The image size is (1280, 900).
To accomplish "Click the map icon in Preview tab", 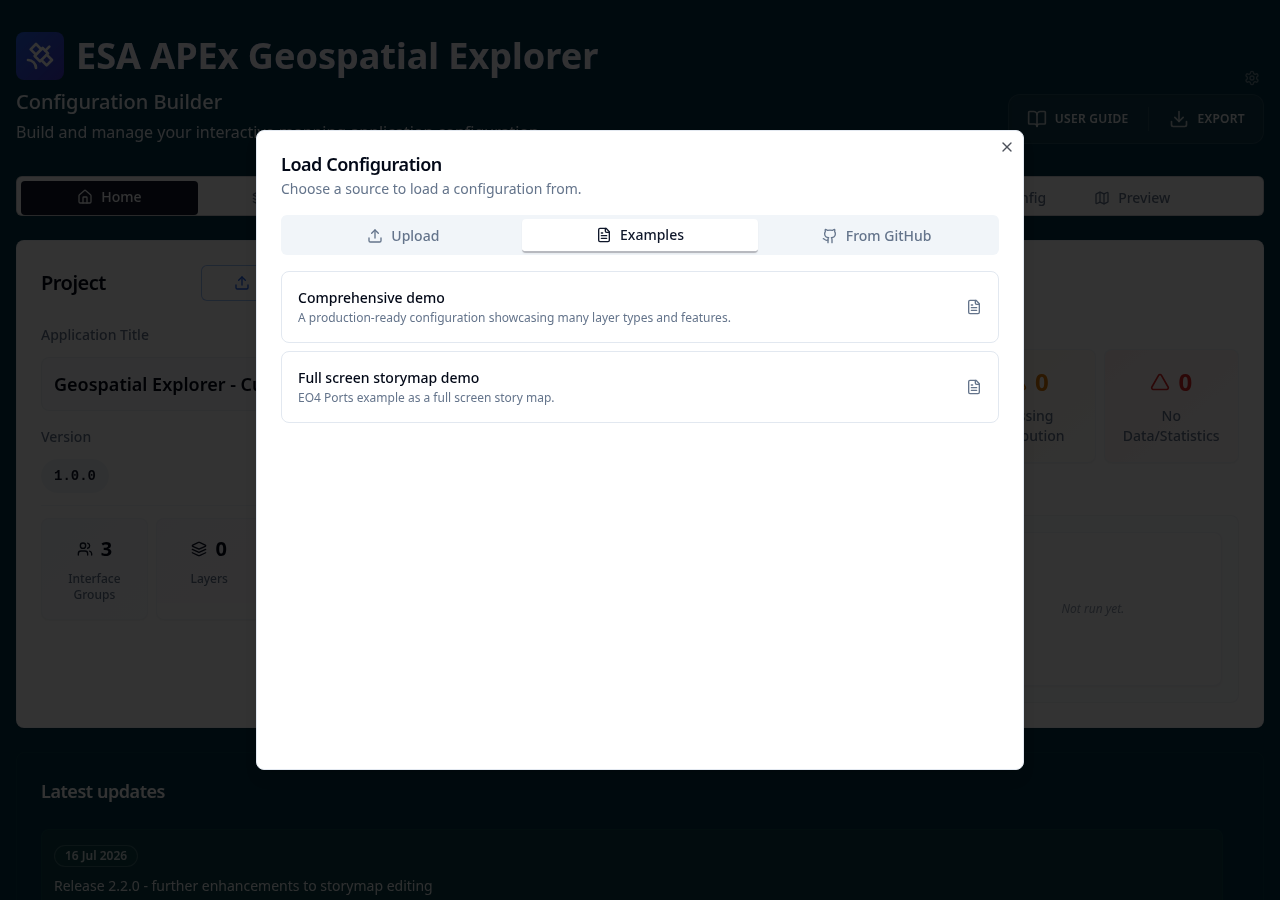I will (1102, 198).
